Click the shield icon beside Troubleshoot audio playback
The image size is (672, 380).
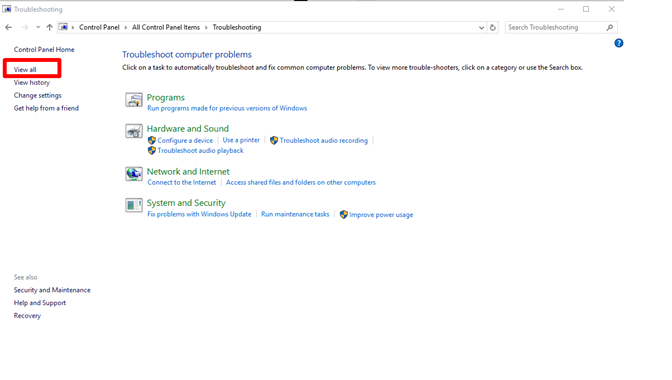pyautogui.click(x=152, y=151)
